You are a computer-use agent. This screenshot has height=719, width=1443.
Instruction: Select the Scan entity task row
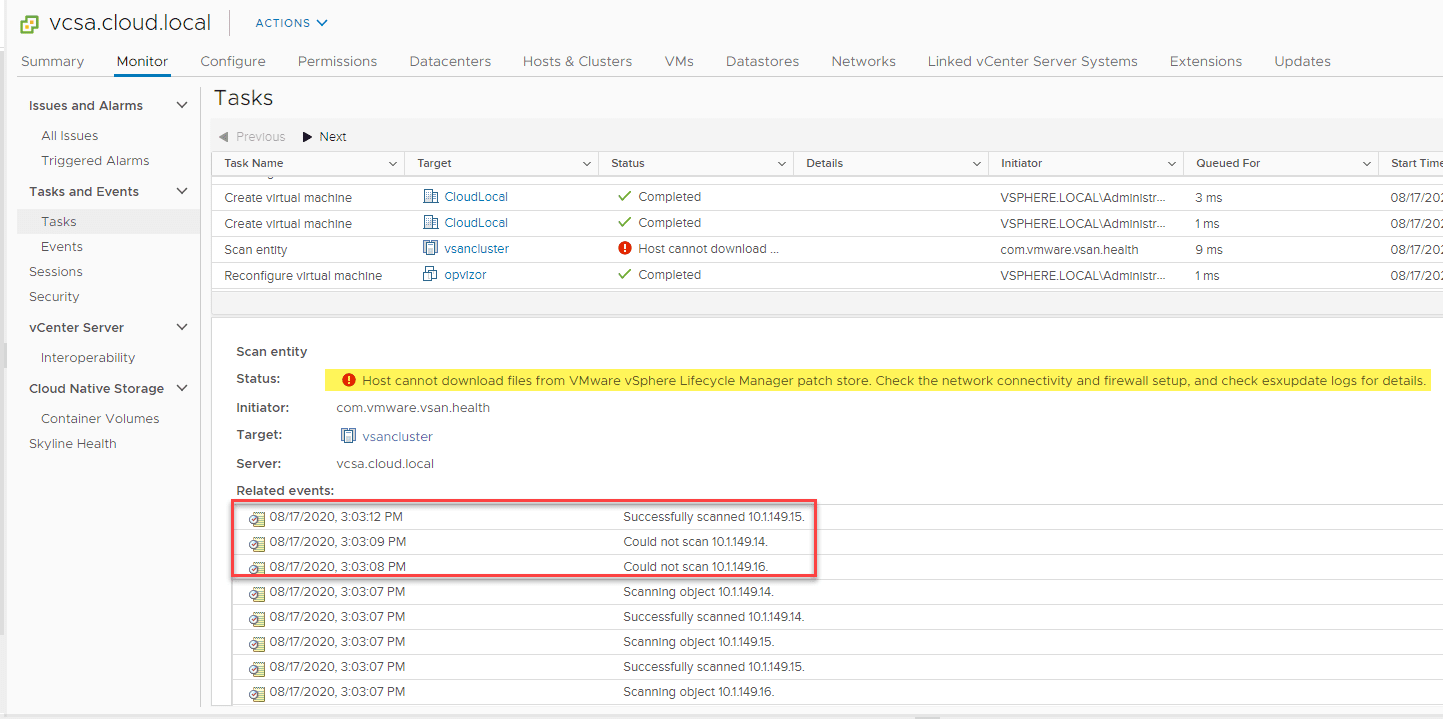click(x=256, y=249)
